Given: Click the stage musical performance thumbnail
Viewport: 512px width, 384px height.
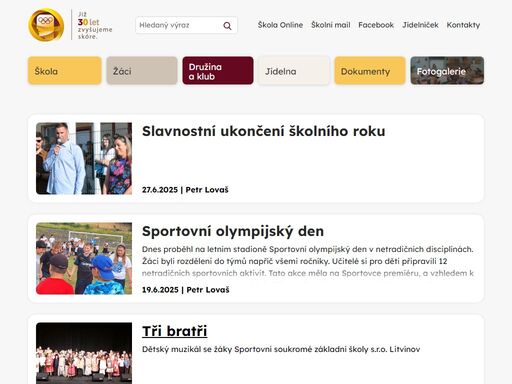Looking at the screenshot, I should (84, 353).
